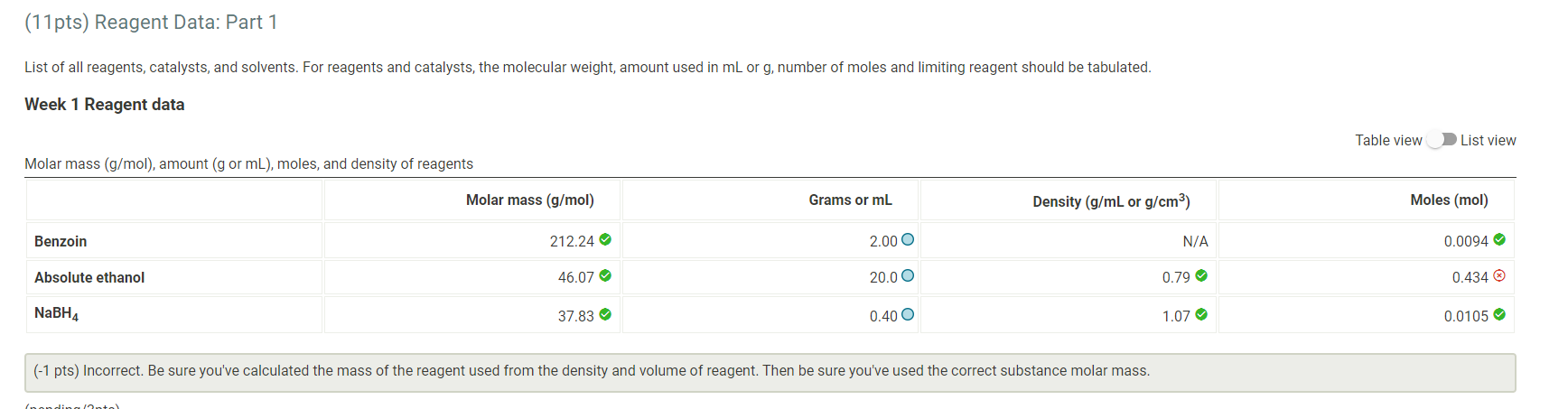Click green checkmark beside NaBH4 density 1.07
The width and height of the screenshot is (1568, 409).
click(1201, 314)
